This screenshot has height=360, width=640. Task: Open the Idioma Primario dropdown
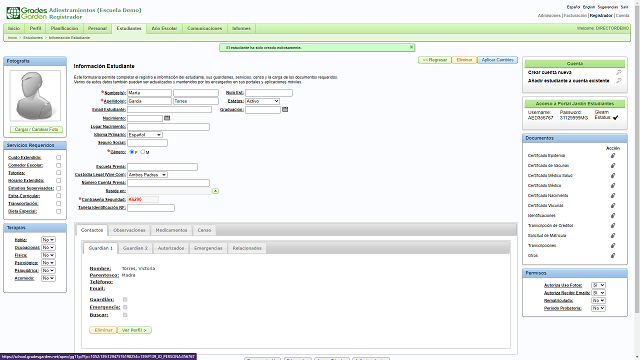(x=145, y=135)
